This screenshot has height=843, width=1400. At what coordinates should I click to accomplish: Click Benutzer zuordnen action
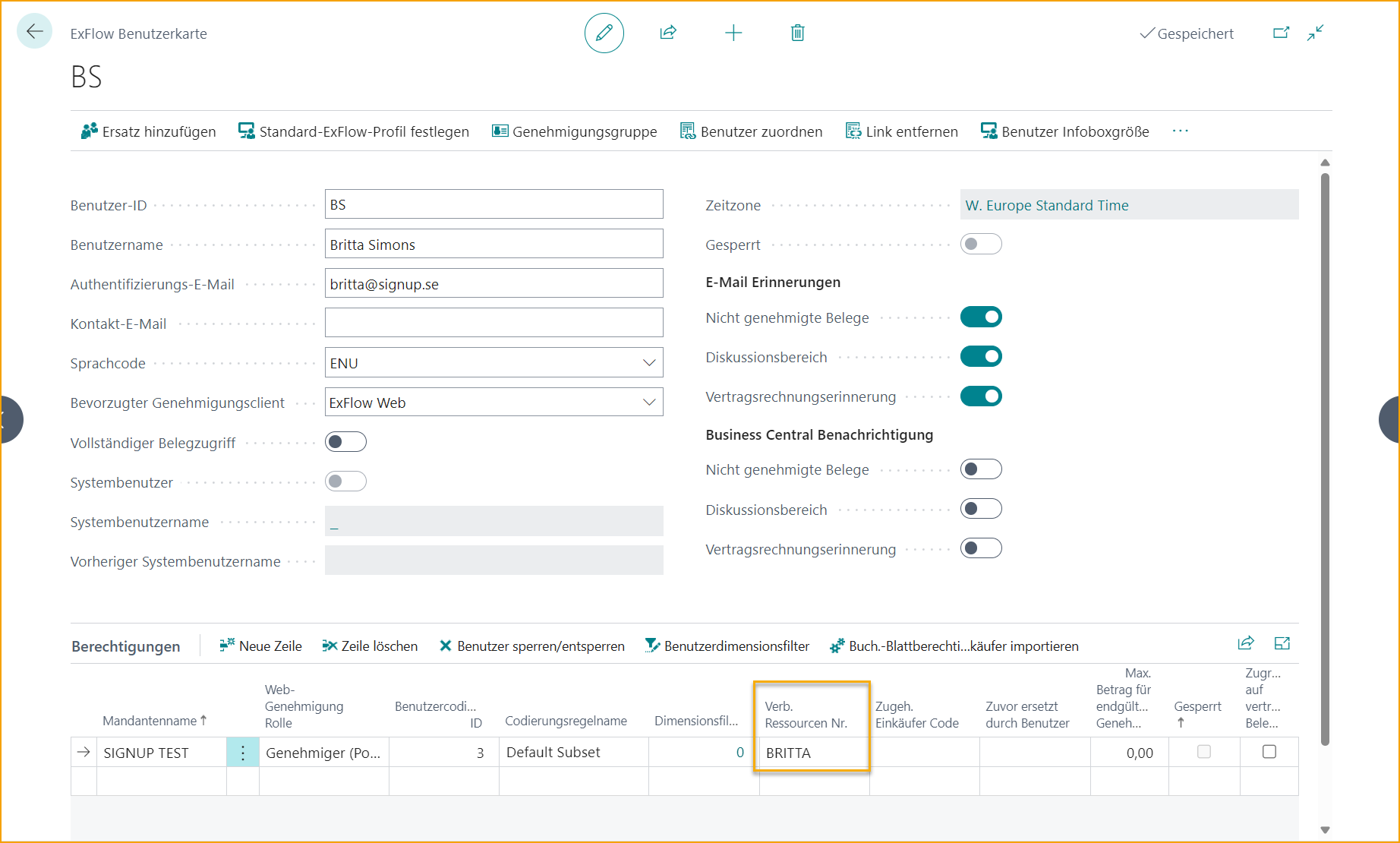pos(752,131)
